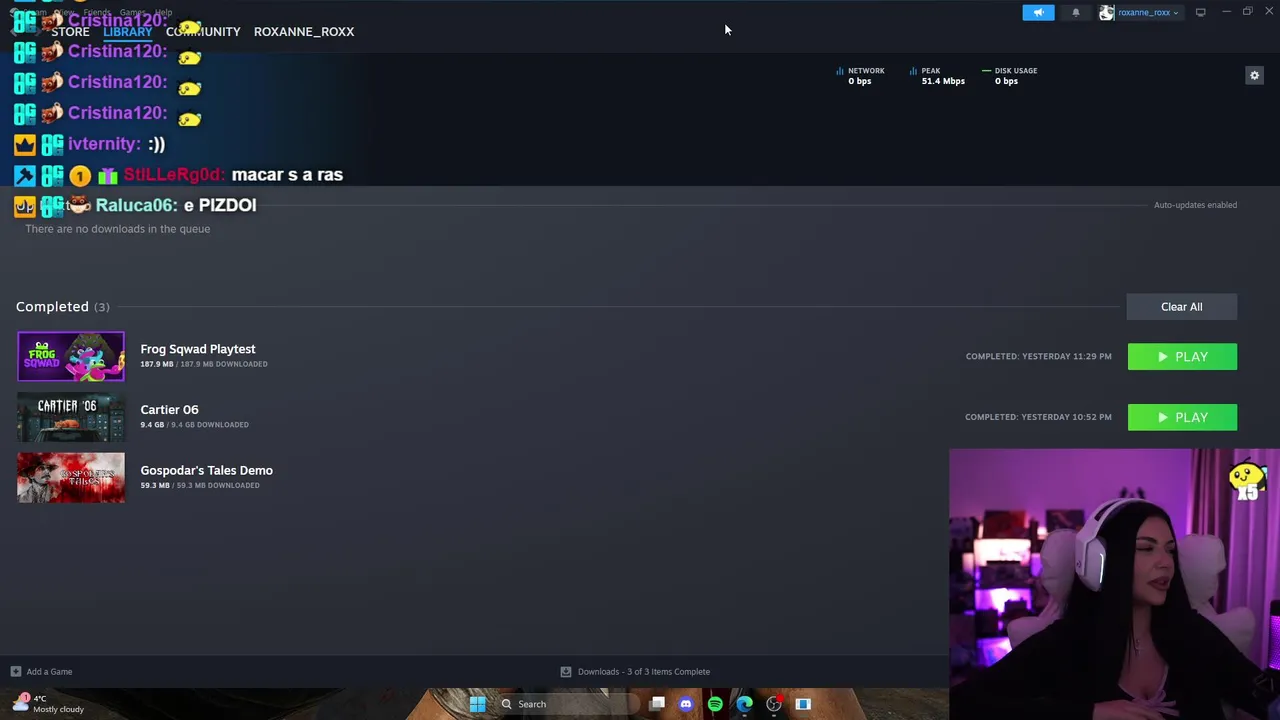Open the Games menu
Image resolution: width=1280 pixels, height=720 pixels.
coord(132,12)
